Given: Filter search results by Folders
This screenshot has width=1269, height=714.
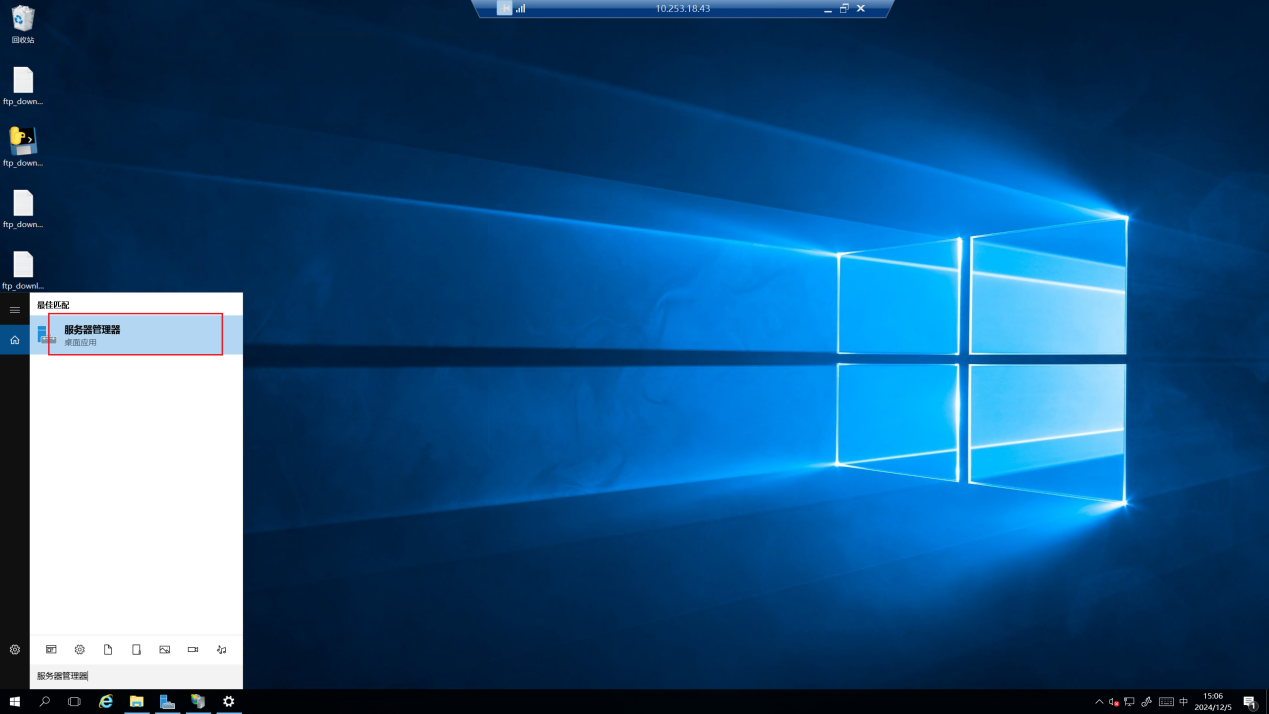Looking at the screenshot, I should click(136, 649).
